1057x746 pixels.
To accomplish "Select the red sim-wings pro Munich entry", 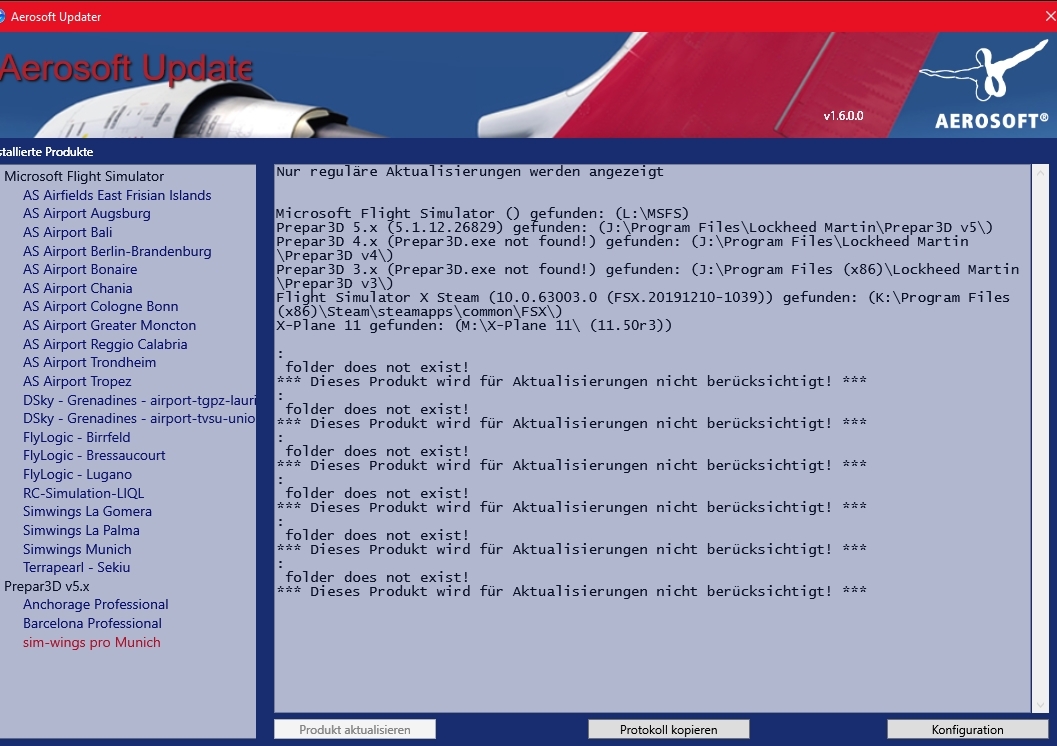I will tap(92, 642).
